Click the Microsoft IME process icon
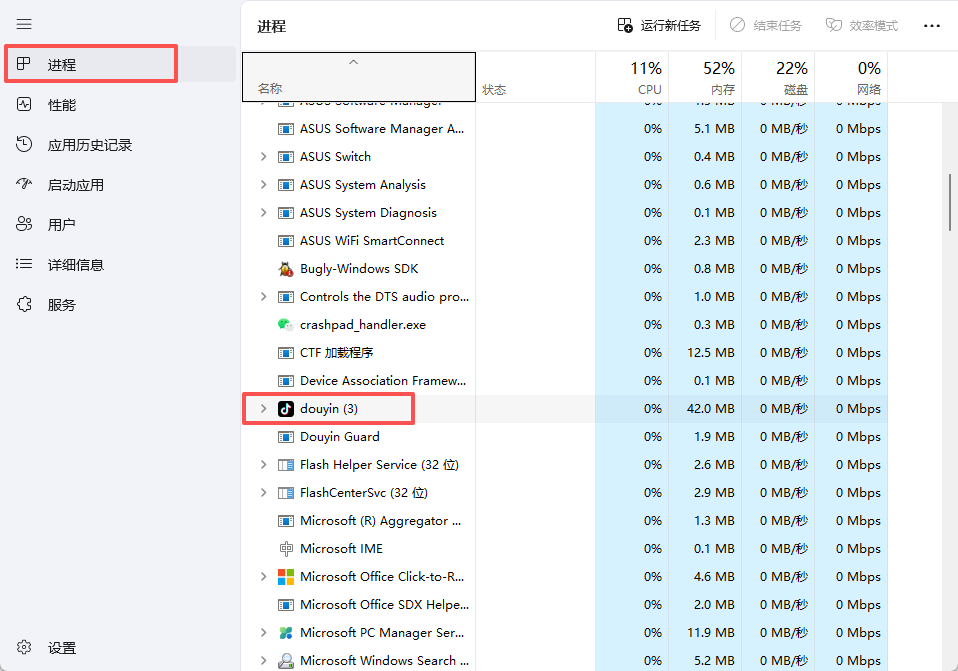958x671 pixels. [286, 549]
